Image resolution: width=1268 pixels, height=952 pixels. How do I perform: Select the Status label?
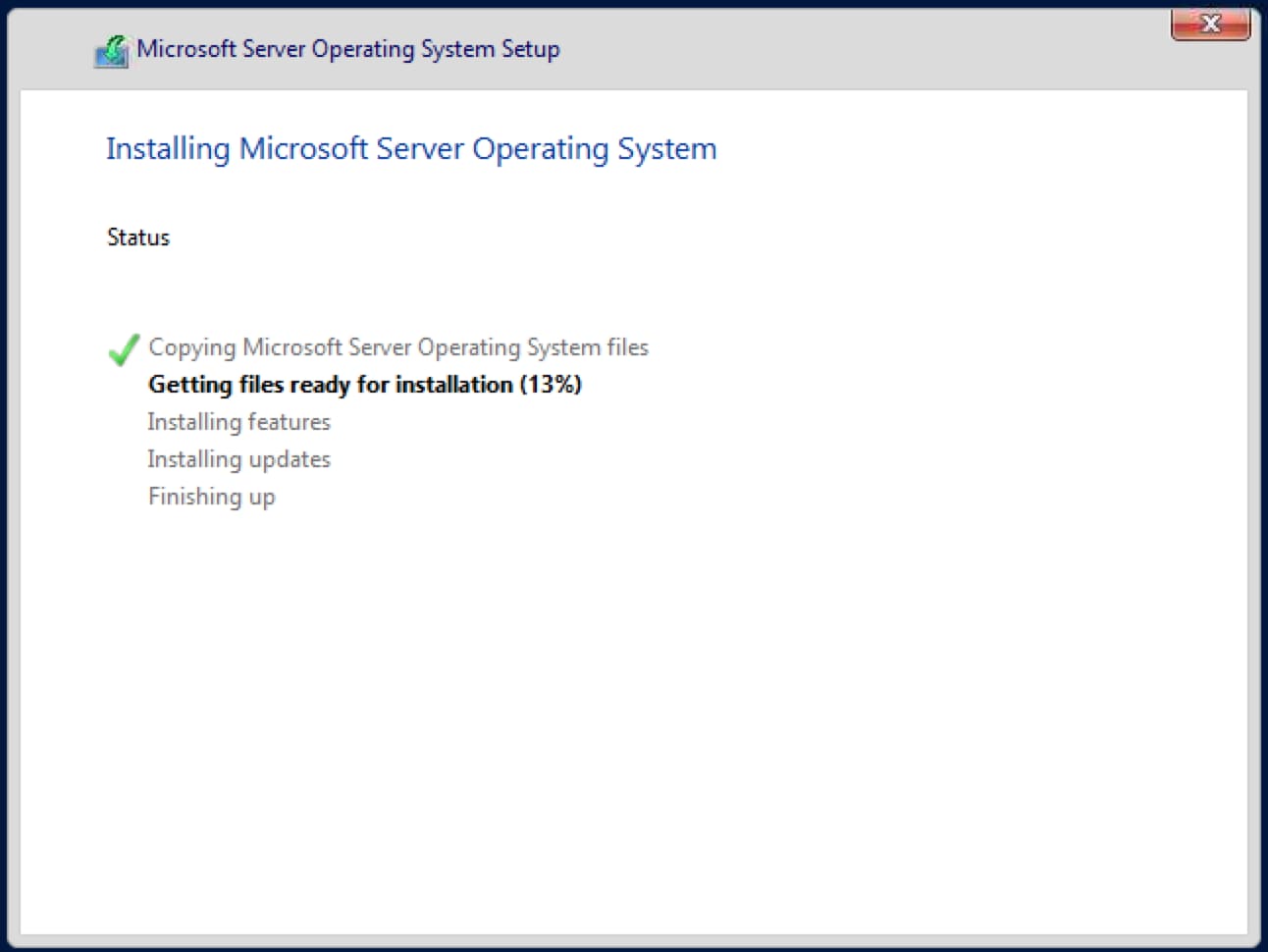pyautogui.click(x=138, y=238)
